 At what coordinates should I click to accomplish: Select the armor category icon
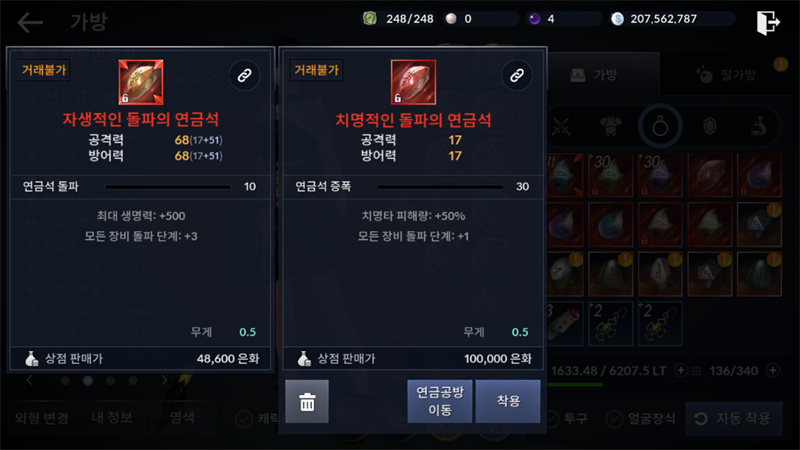(610, 126)
